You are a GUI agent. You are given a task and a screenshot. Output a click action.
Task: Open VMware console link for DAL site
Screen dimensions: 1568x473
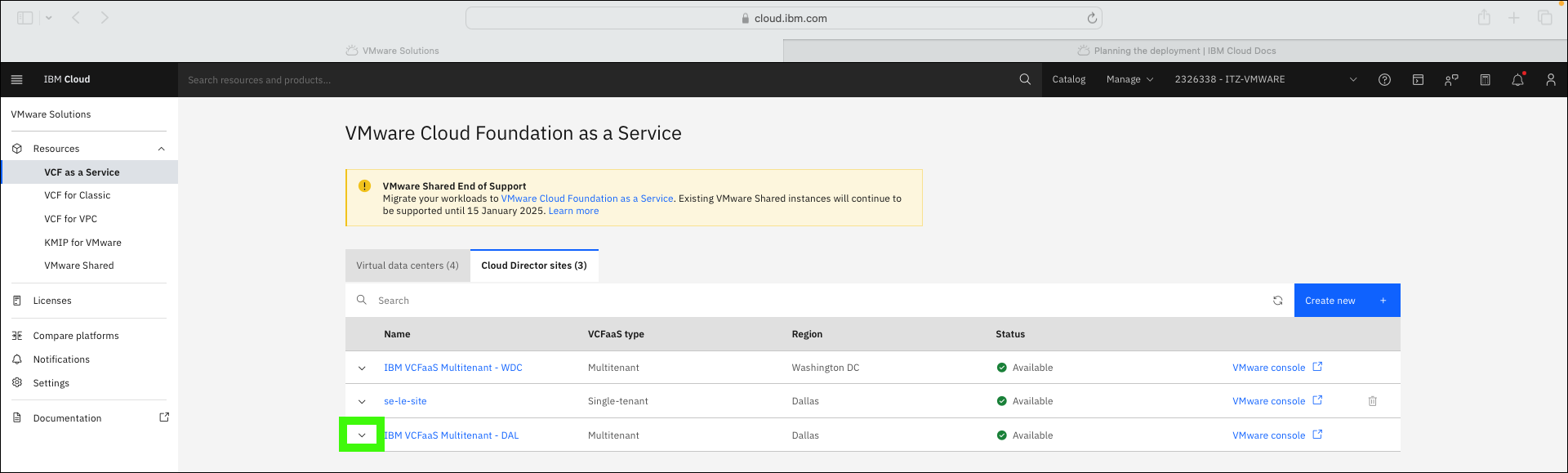point(1268,435)
